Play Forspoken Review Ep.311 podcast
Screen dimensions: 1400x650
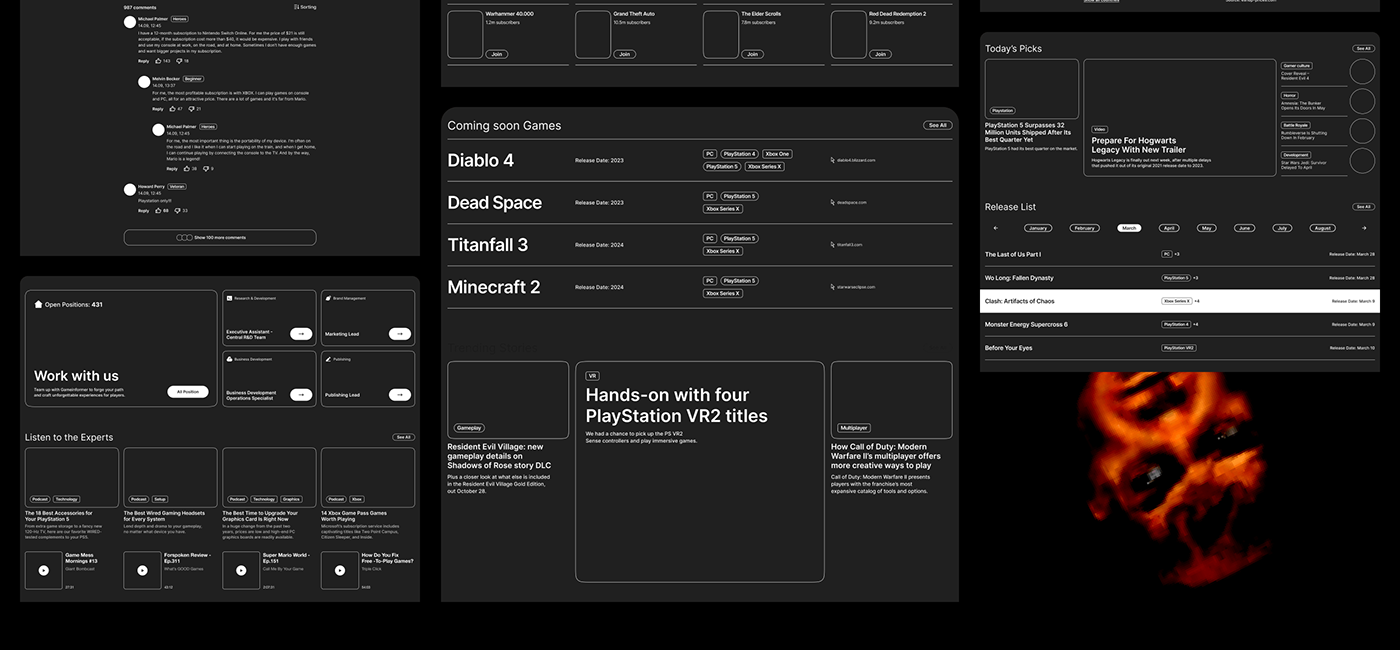pos(142,570)
